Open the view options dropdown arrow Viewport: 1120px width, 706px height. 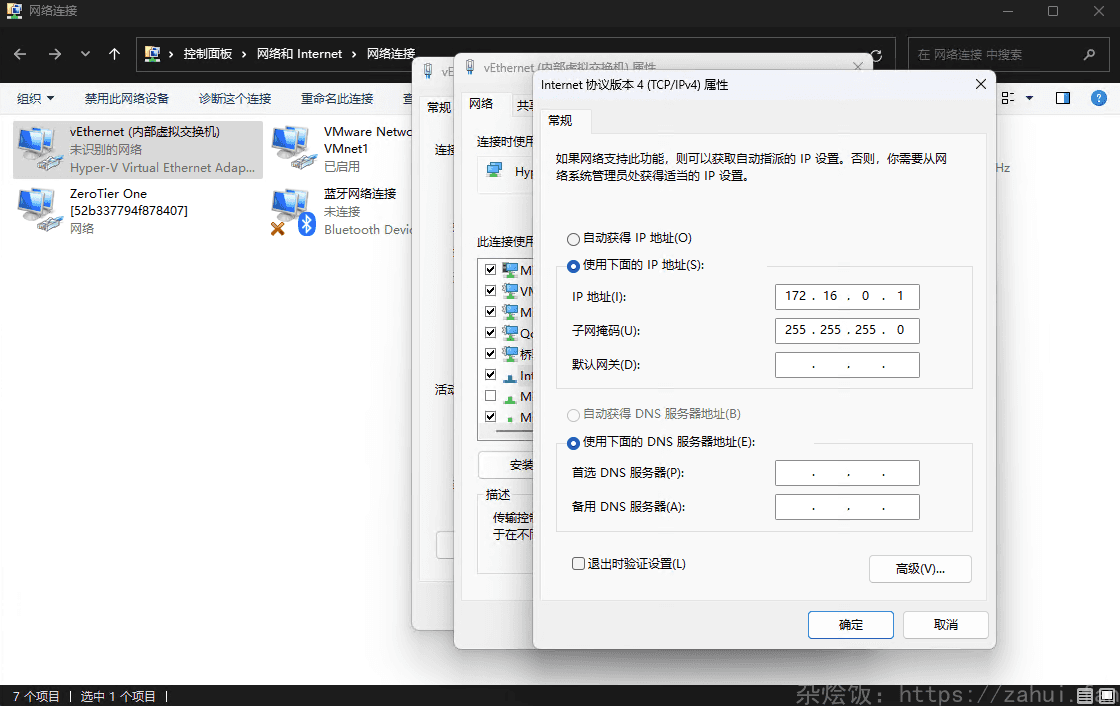point(1030,98)
